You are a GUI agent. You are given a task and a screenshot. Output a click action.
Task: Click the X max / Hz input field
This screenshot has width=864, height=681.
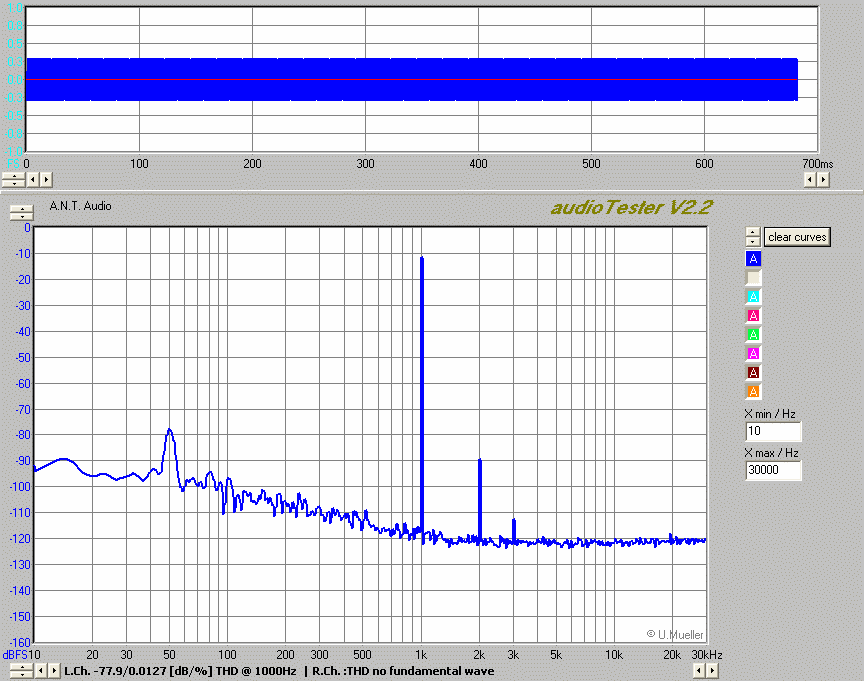(x=772, y=470)
